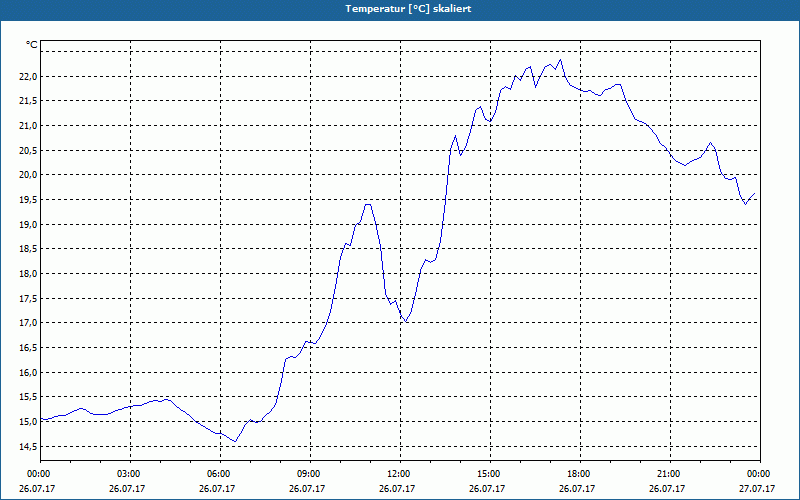Select the 16,5 y-axis value
This screenshot has width=800, height=500.
pyautogui.click(x=28, y=347)
